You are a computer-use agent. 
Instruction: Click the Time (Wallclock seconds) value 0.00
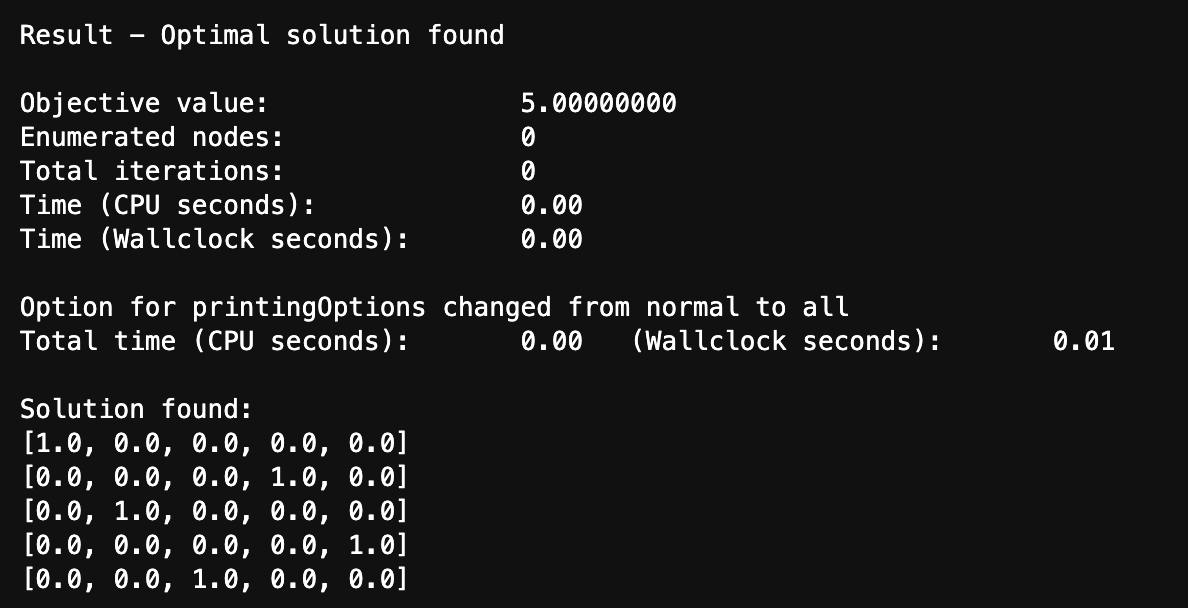coord(551,239)
